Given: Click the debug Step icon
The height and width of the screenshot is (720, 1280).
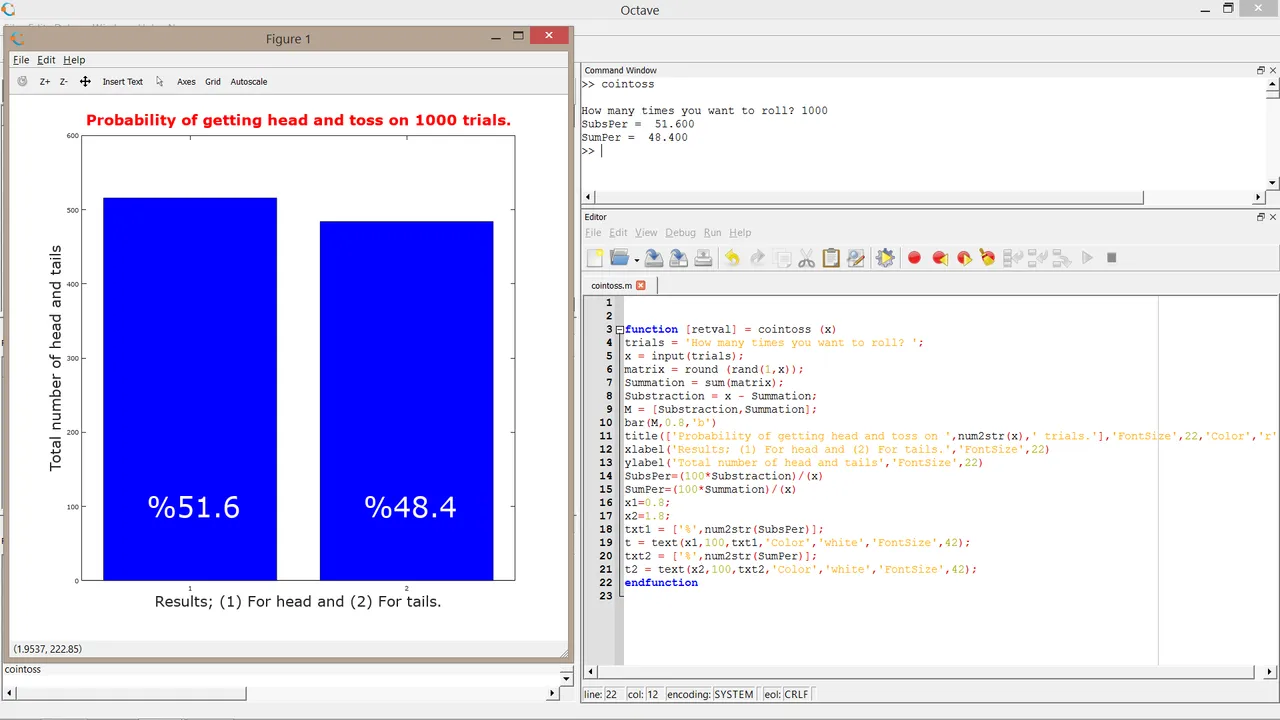Looking at the screenshot, I should (x=1013, y=258).
